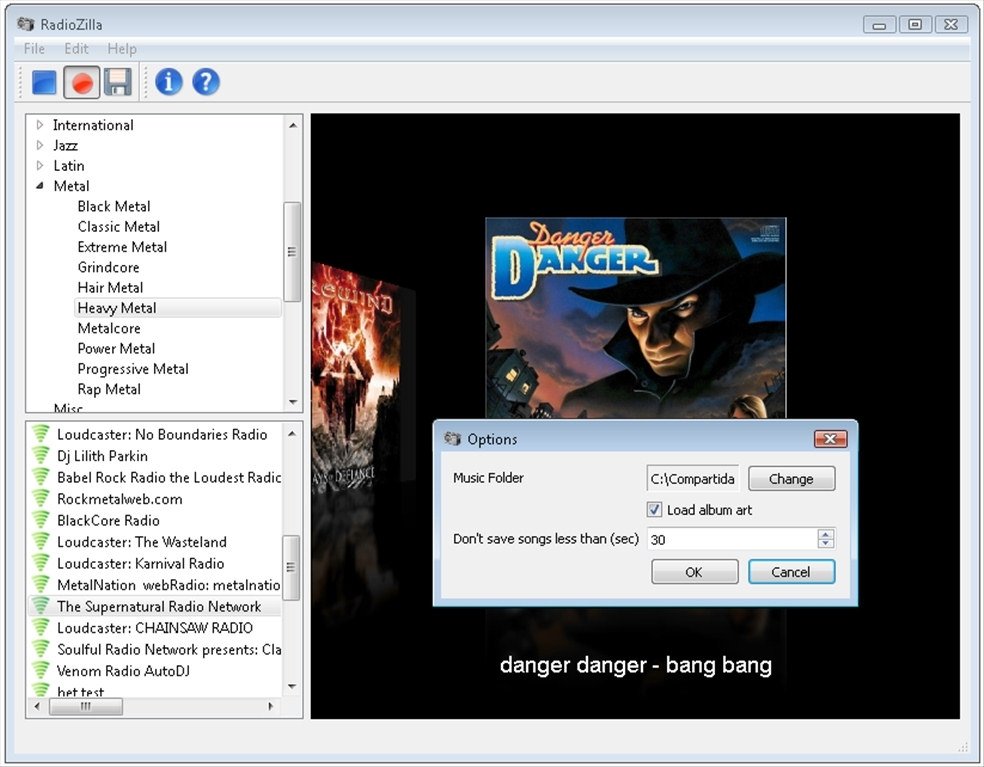This screenshot has width=984, height=767.
Task: Click the signal icon beside Loudcaster: The Wasteland
Action: point(41,541)
